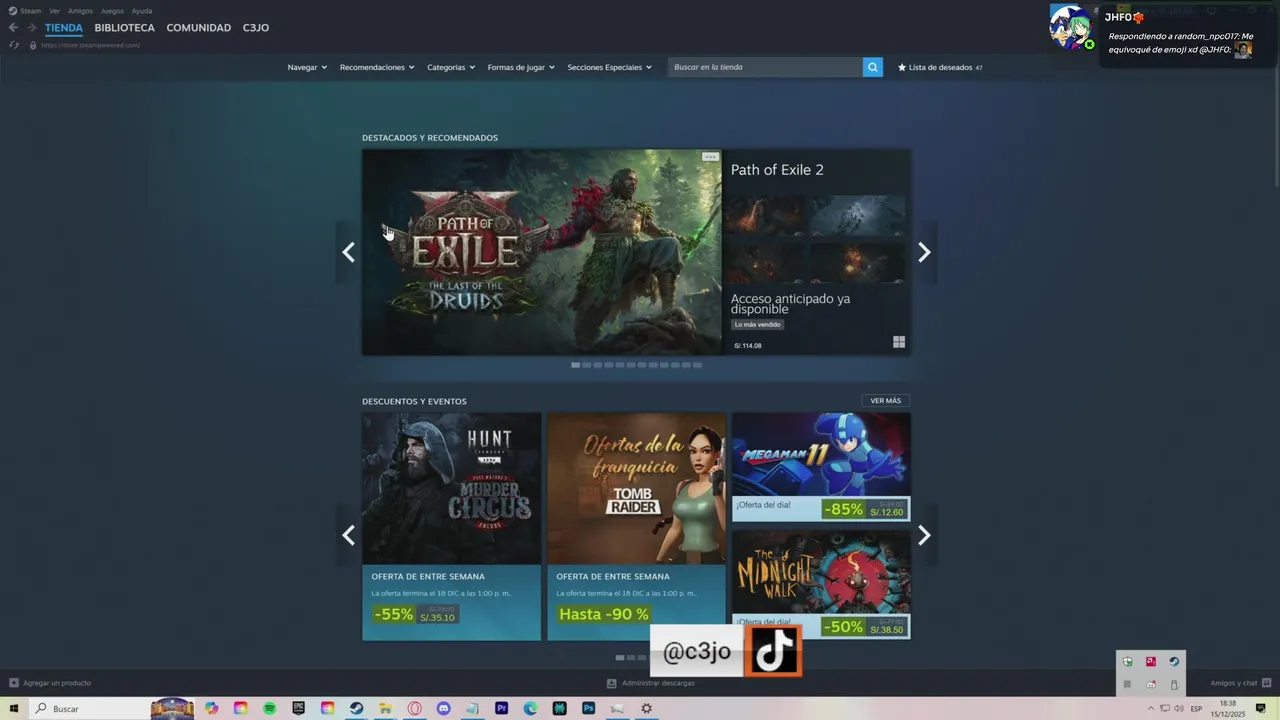Open the Path of Exile 2 featured banner
The image size is (1280, 720).
(541, 252)
